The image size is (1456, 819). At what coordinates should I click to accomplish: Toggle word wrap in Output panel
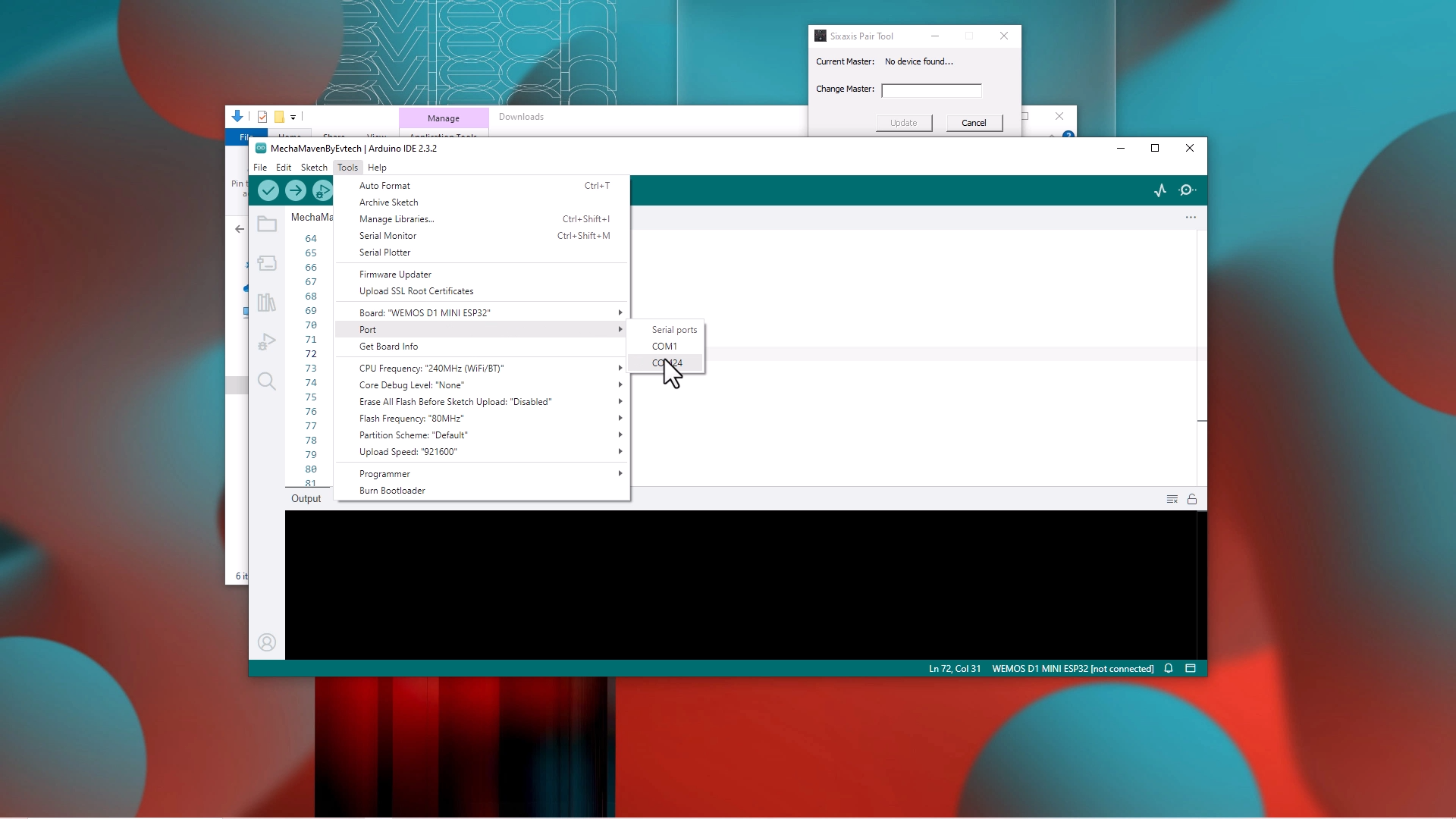[x=1172, y=499]
